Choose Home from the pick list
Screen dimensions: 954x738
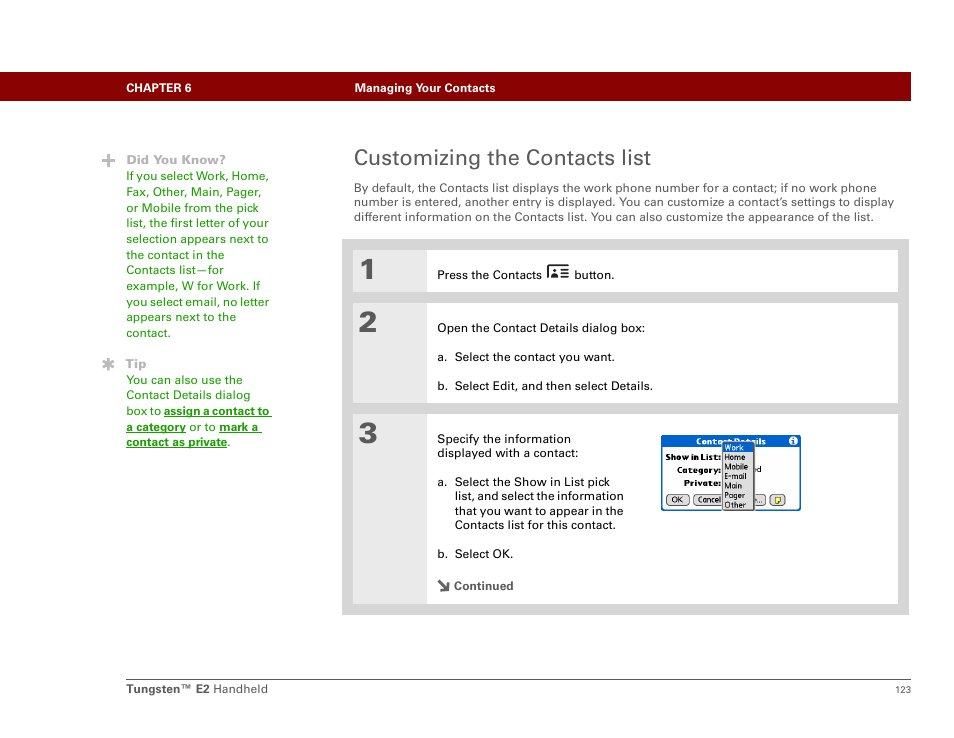click(x=738, y=458)
